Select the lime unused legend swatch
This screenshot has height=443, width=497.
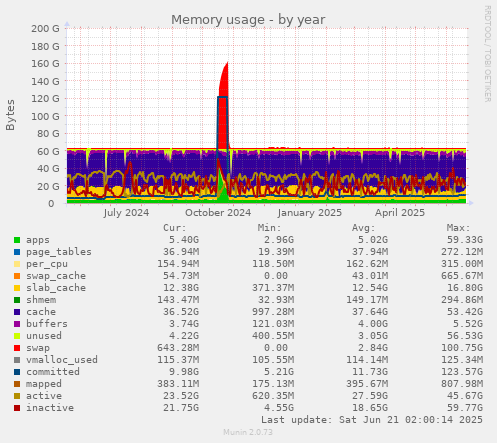pos(17,336)
